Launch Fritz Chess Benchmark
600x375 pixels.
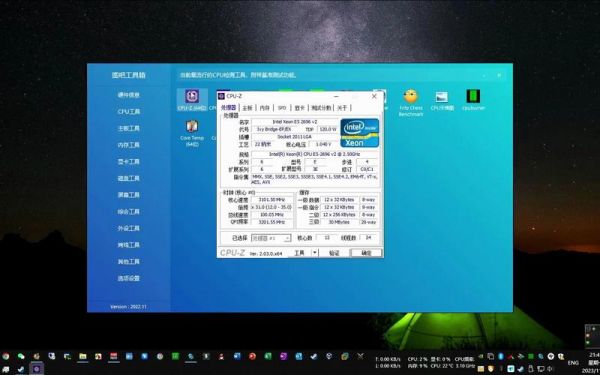(x=411, y=103)
